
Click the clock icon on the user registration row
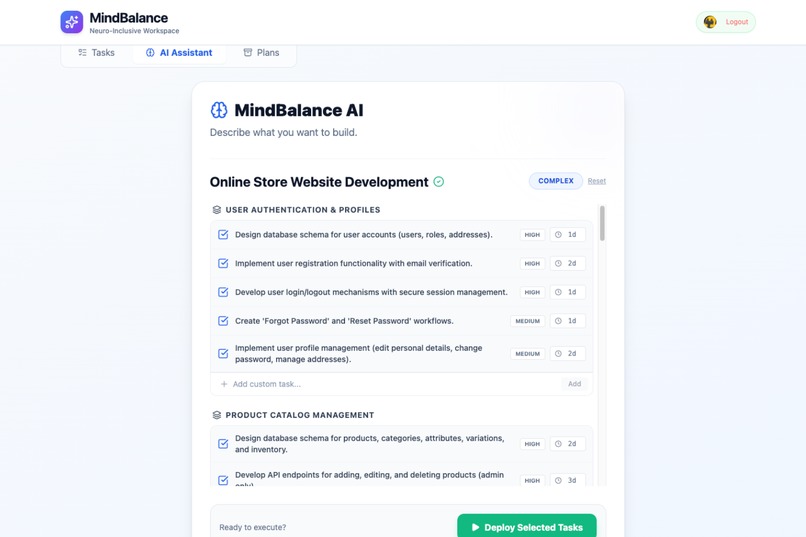click(x=558, y=264)
